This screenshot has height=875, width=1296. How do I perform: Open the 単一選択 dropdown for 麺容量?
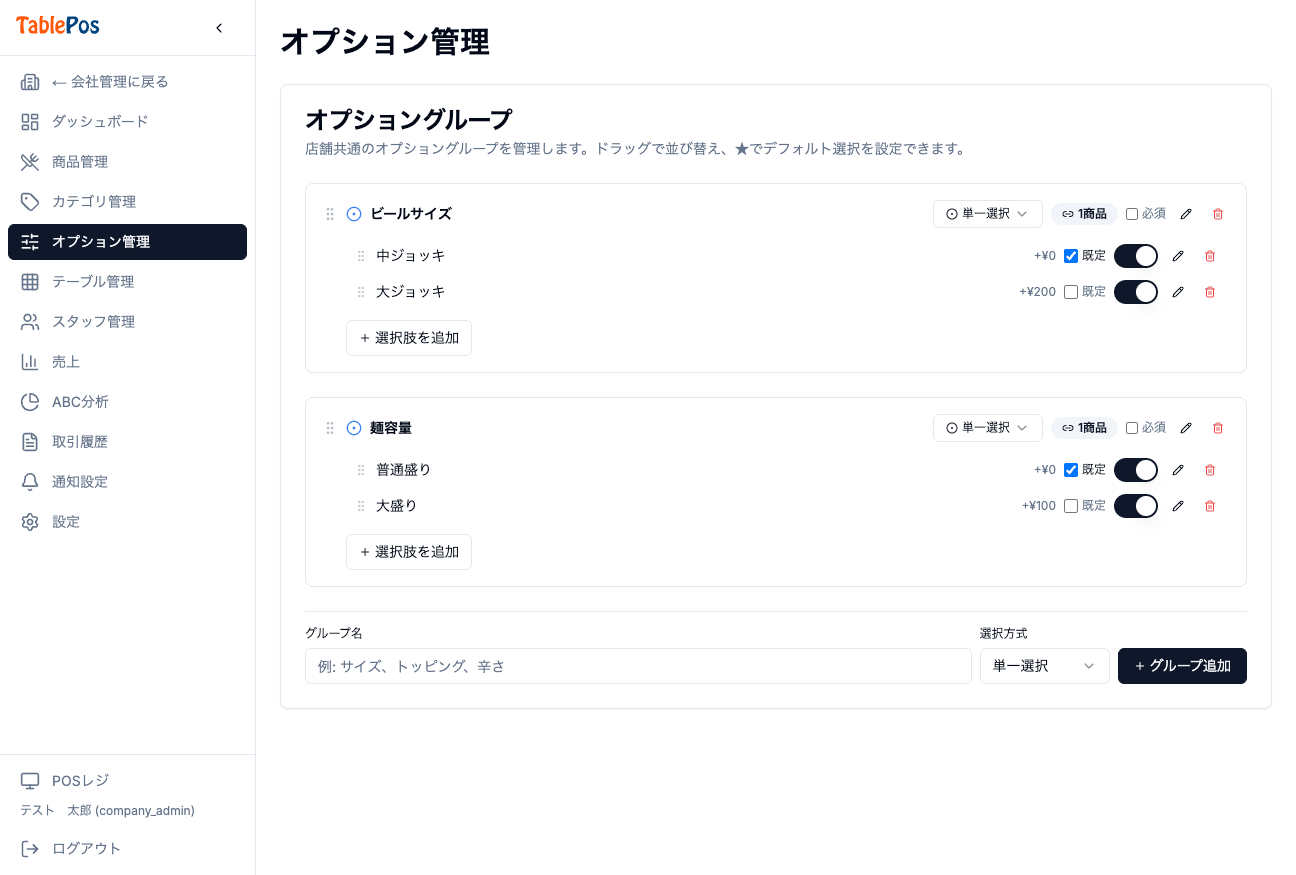coord(988,428)
